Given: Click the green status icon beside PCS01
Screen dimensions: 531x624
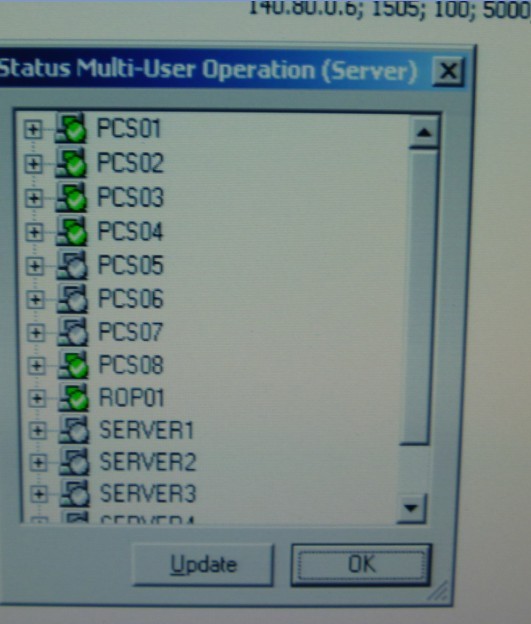Looking at the screenshot, I should 70,128.
